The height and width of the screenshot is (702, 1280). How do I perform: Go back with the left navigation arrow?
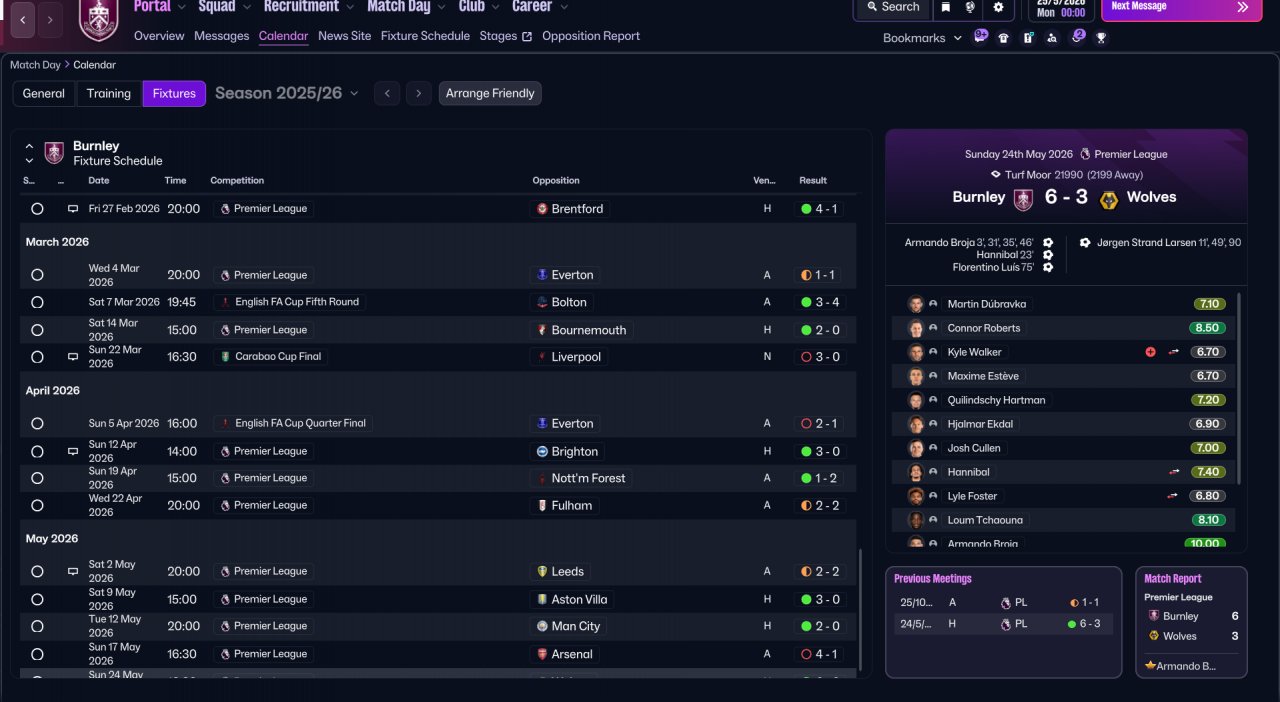(23, 19)
